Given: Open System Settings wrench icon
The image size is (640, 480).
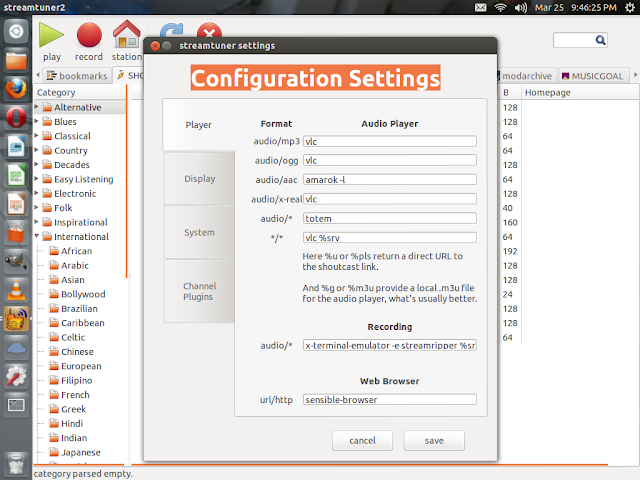Looking at the screenshot, I should (x=16, y=376).
